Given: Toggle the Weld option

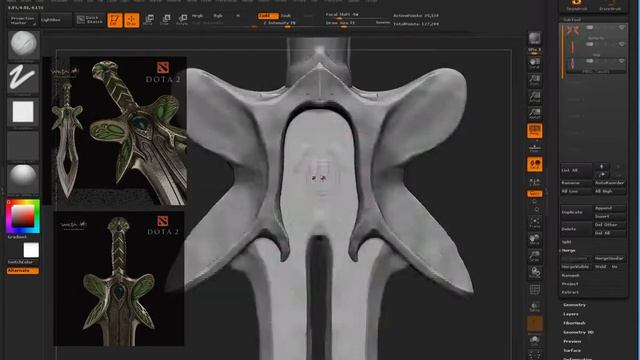Looking at the screenshot, I should point(600,267).
